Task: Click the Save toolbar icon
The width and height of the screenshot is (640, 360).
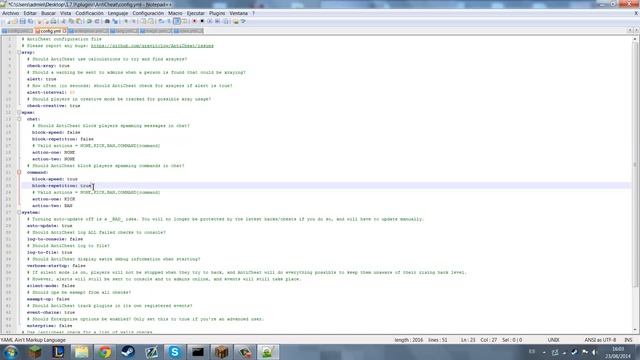Action: (x=22, y=21)
